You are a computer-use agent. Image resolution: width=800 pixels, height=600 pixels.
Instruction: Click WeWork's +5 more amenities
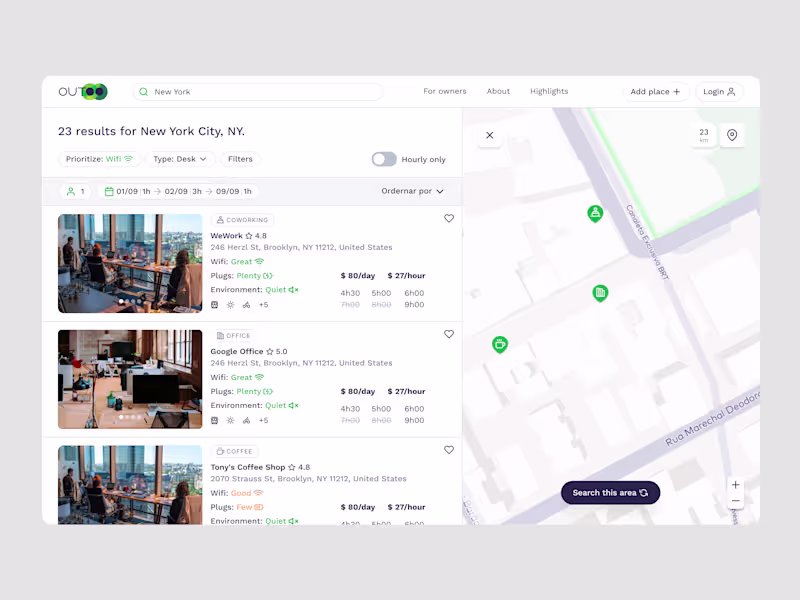tap(263, 305)
